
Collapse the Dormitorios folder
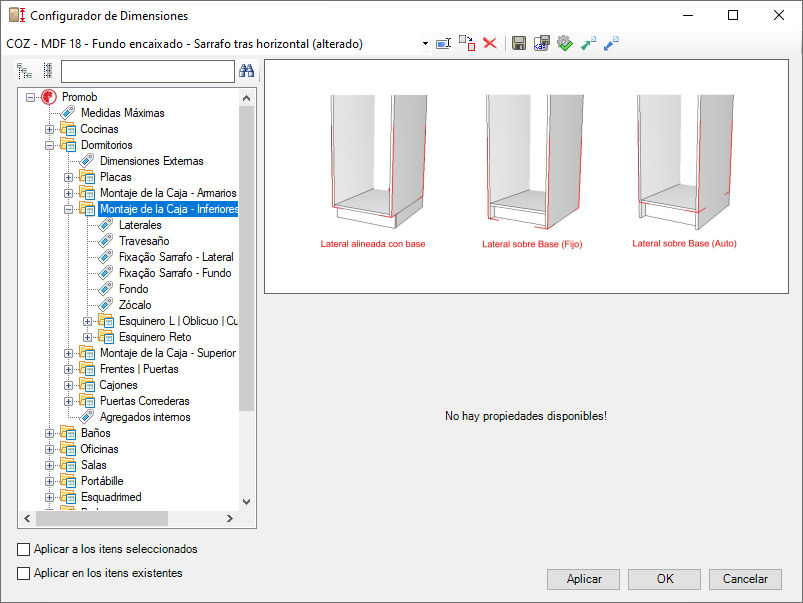tap(50, 145)
